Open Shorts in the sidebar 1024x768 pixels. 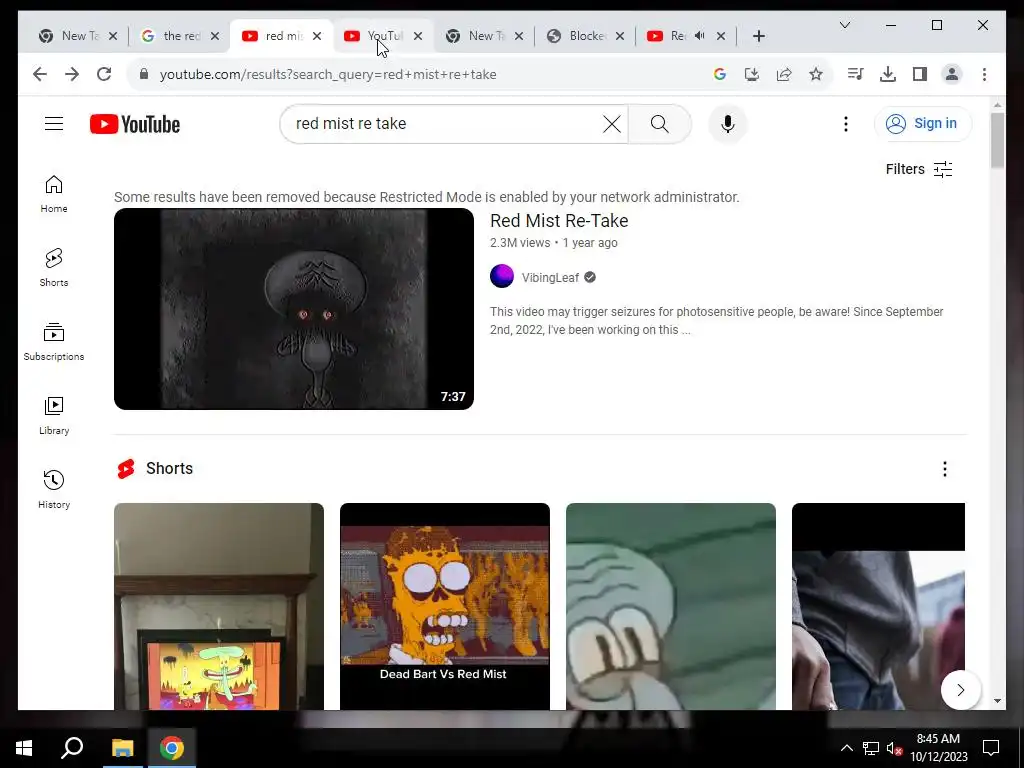pos(54,268)
